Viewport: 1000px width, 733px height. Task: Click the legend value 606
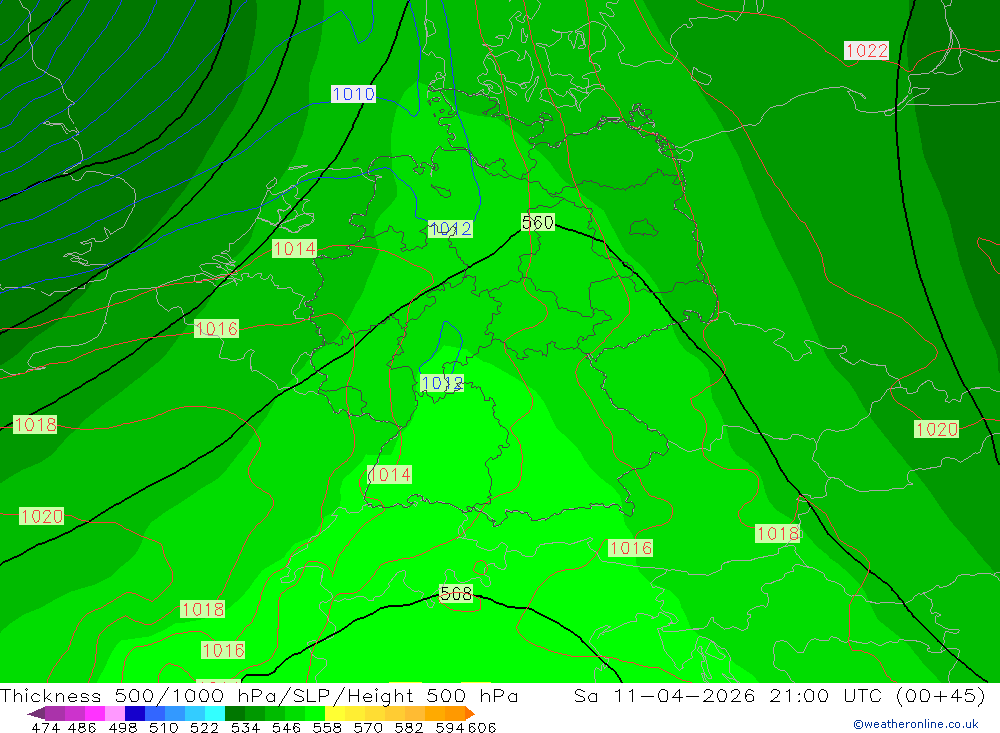tap(481, 727)
